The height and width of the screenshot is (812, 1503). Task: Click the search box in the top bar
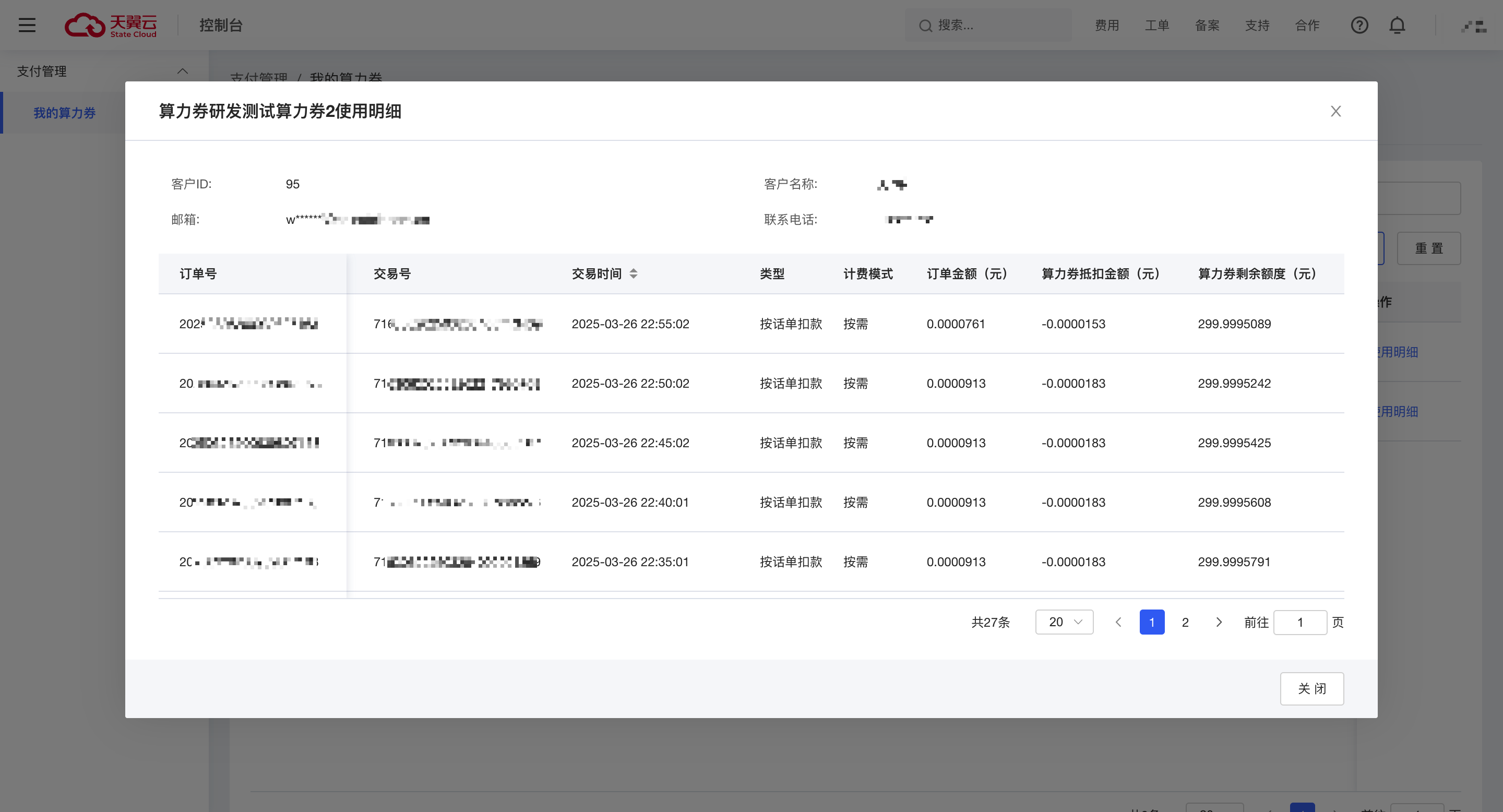988,25
